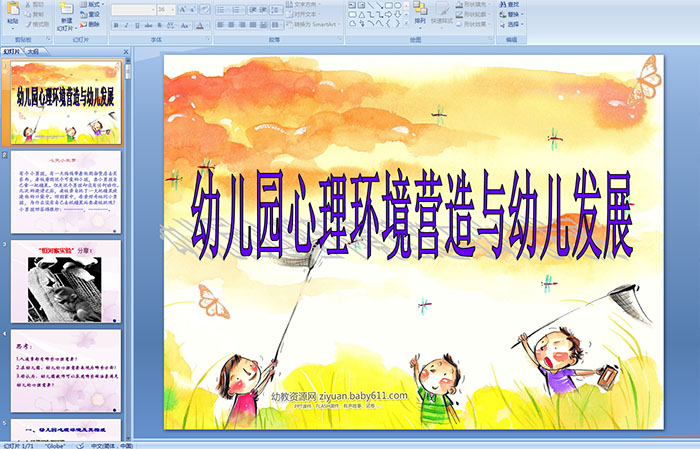Image resolution: width=700 pixels, height=449 pixels.
Task: Click the slide title 幼儿园心理环境营造与幼儿发展
Action: pyautogui.click(x=412, y=215)
